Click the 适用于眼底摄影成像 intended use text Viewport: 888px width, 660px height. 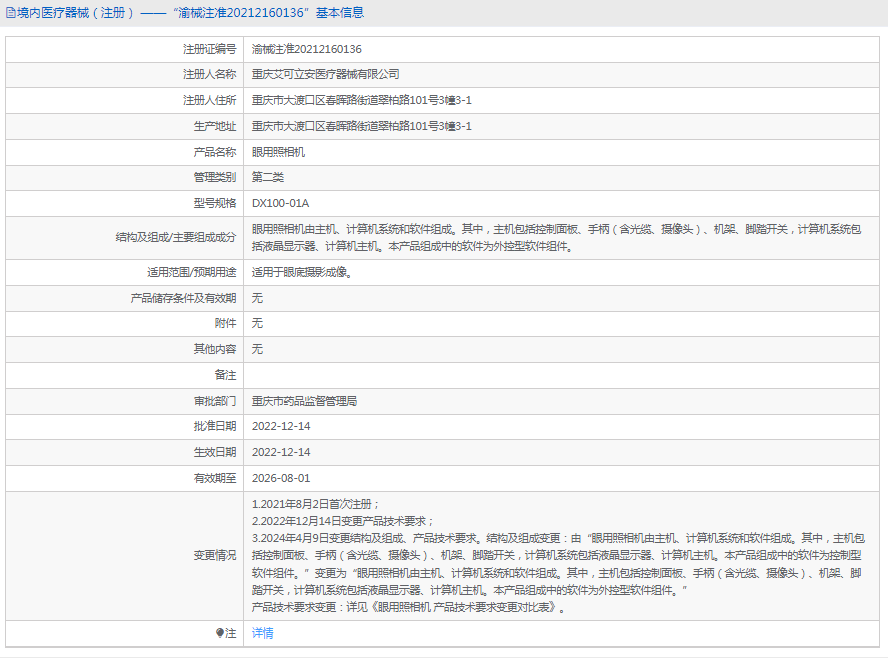[x=301, y=272]
